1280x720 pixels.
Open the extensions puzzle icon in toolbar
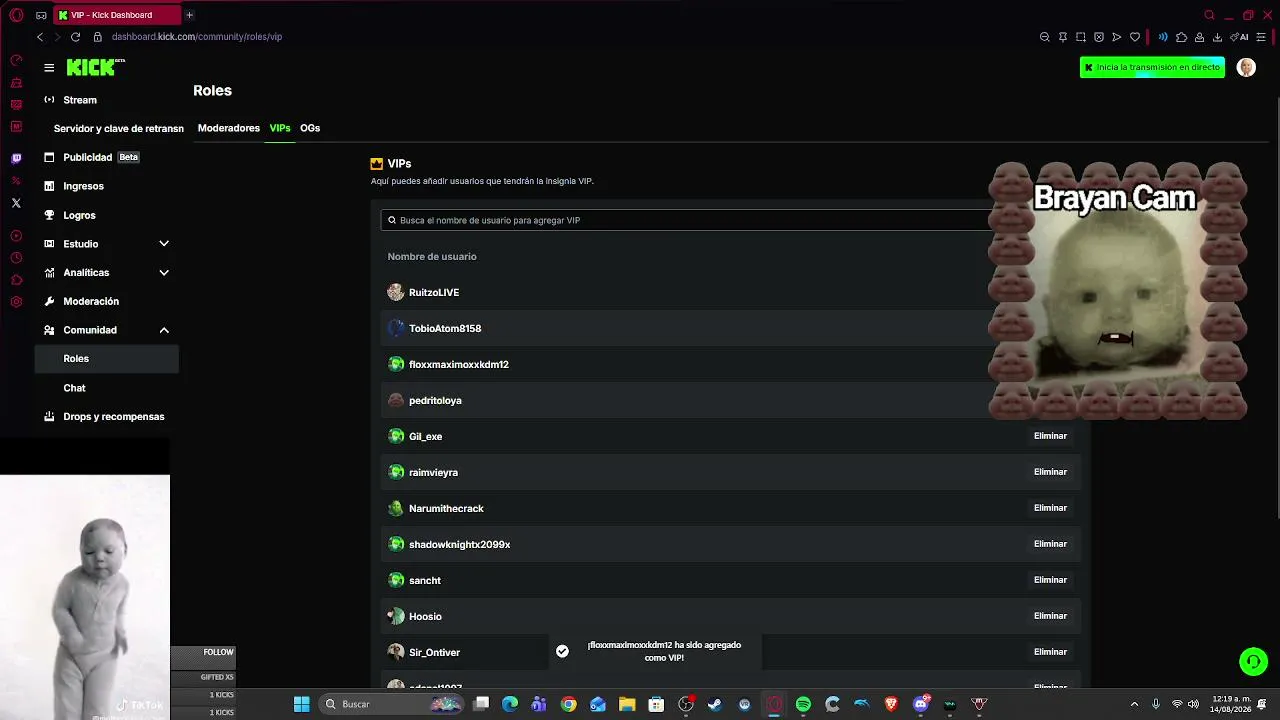(1181, 37)
